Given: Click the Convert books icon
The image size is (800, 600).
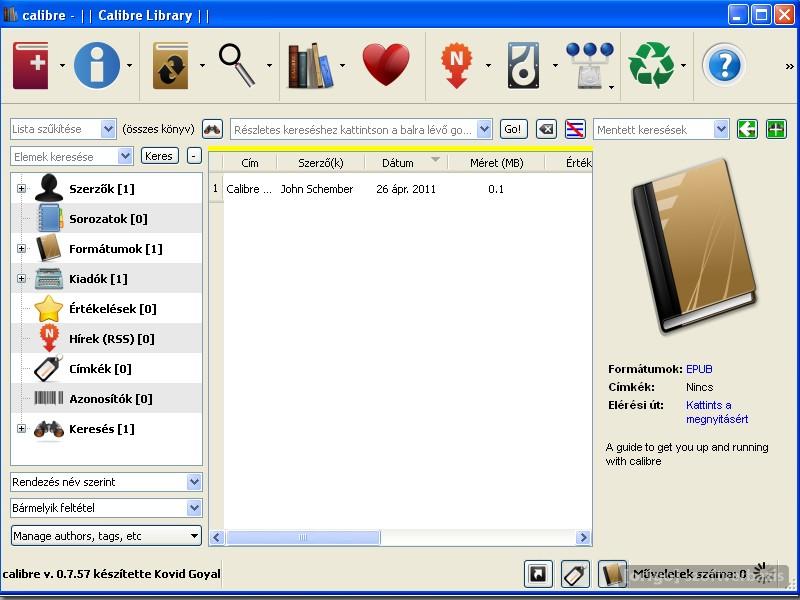Looking at the screenshot, I should (171, 65).
